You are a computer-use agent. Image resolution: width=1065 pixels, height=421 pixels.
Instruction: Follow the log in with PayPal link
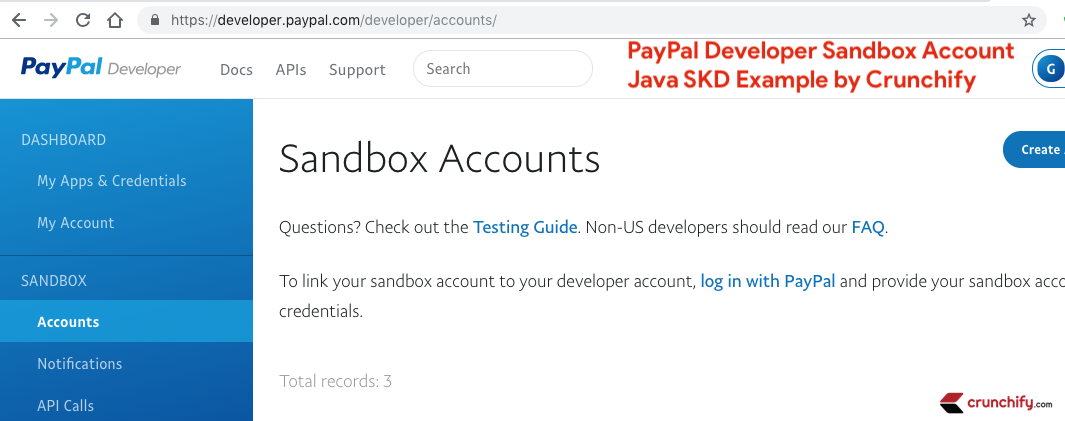pos(767,281)
